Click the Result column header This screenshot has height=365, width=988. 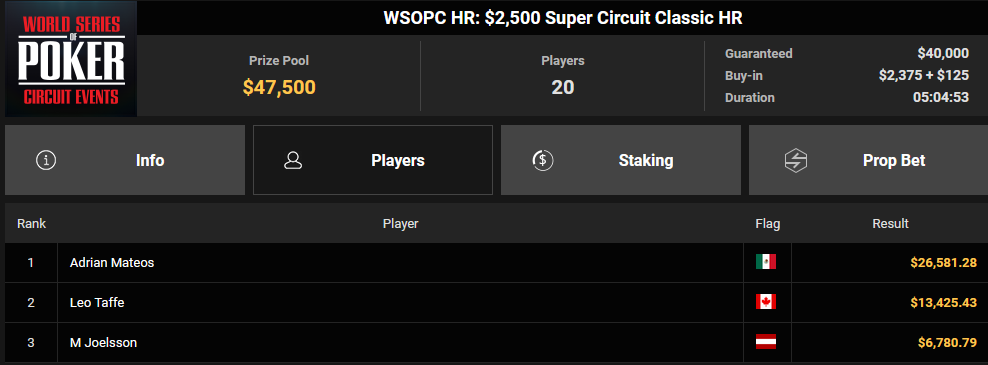890,224
